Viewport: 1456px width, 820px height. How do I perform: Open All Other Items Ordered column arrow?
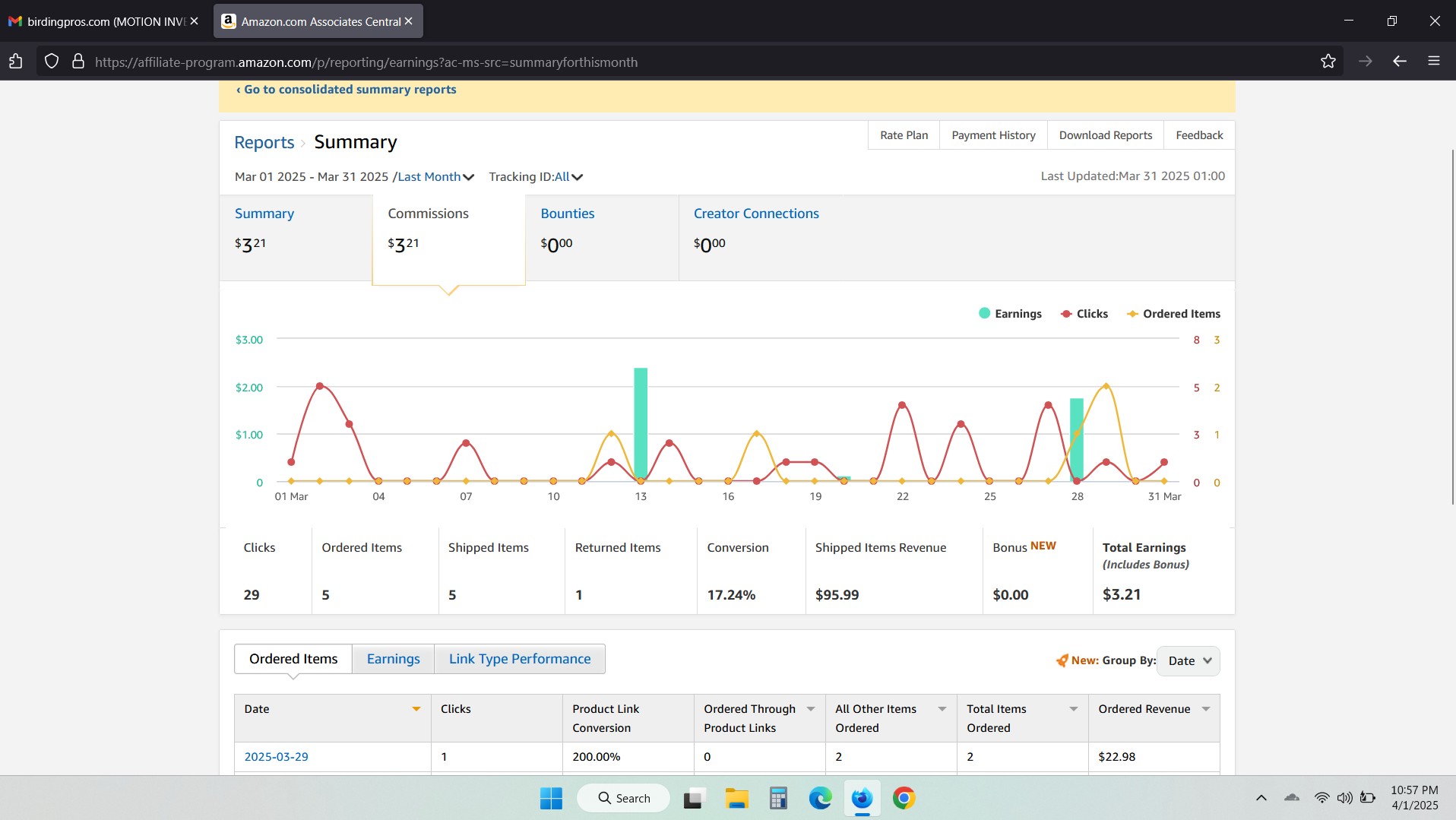pos(942,709)
